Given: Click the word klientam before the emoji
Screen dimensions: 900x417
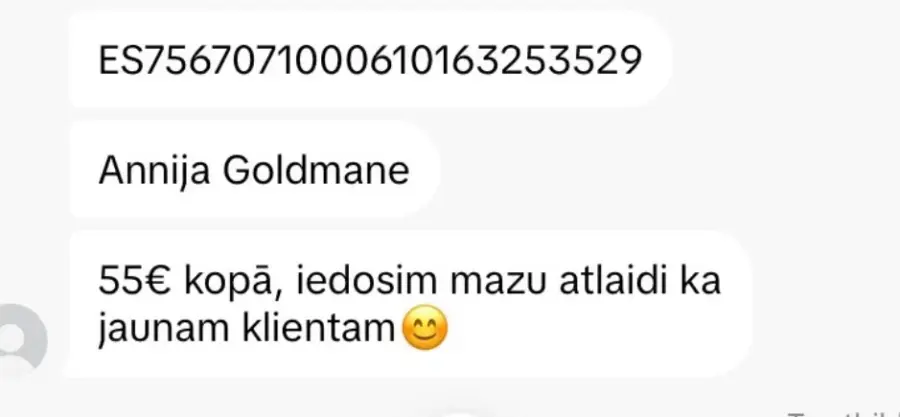Looking at the screenshot, I should [319, 329].
